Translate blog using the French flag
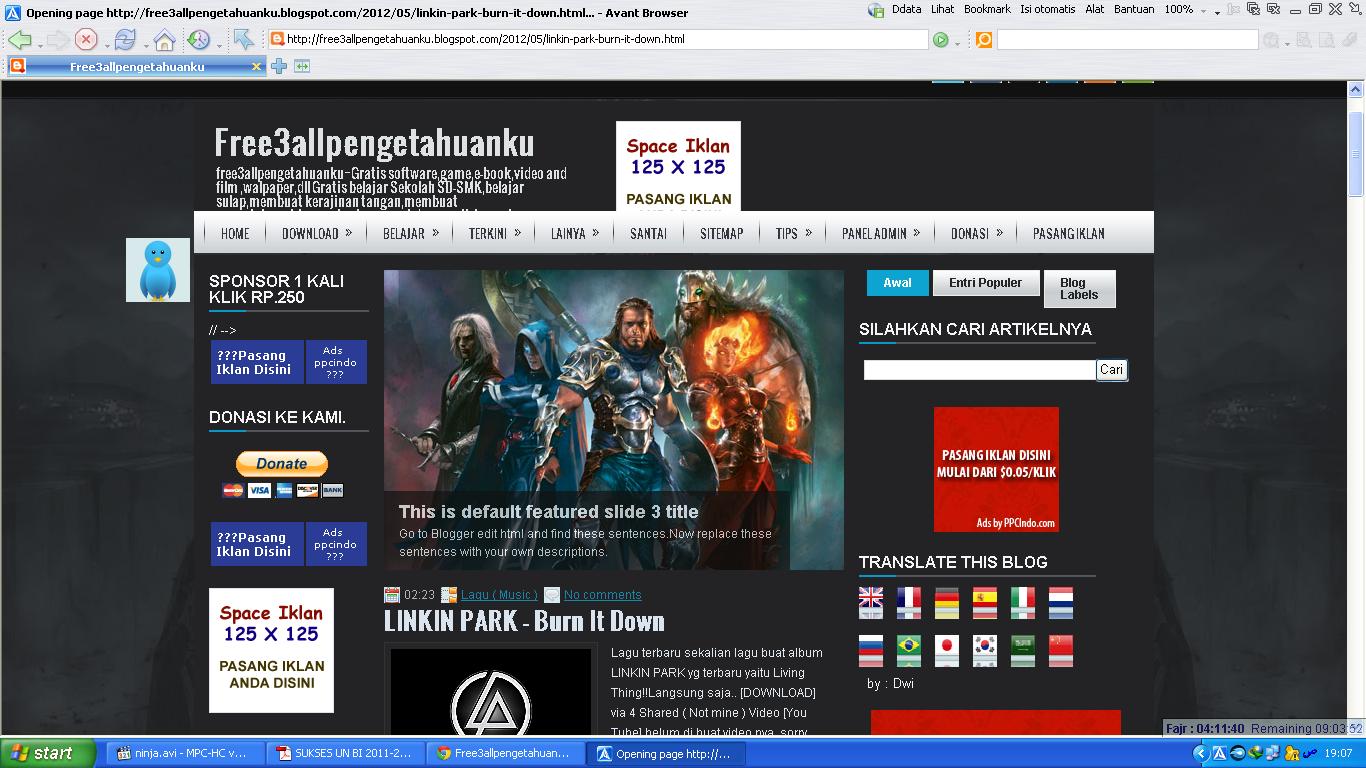1366x768 pixels. pos(909,603)
